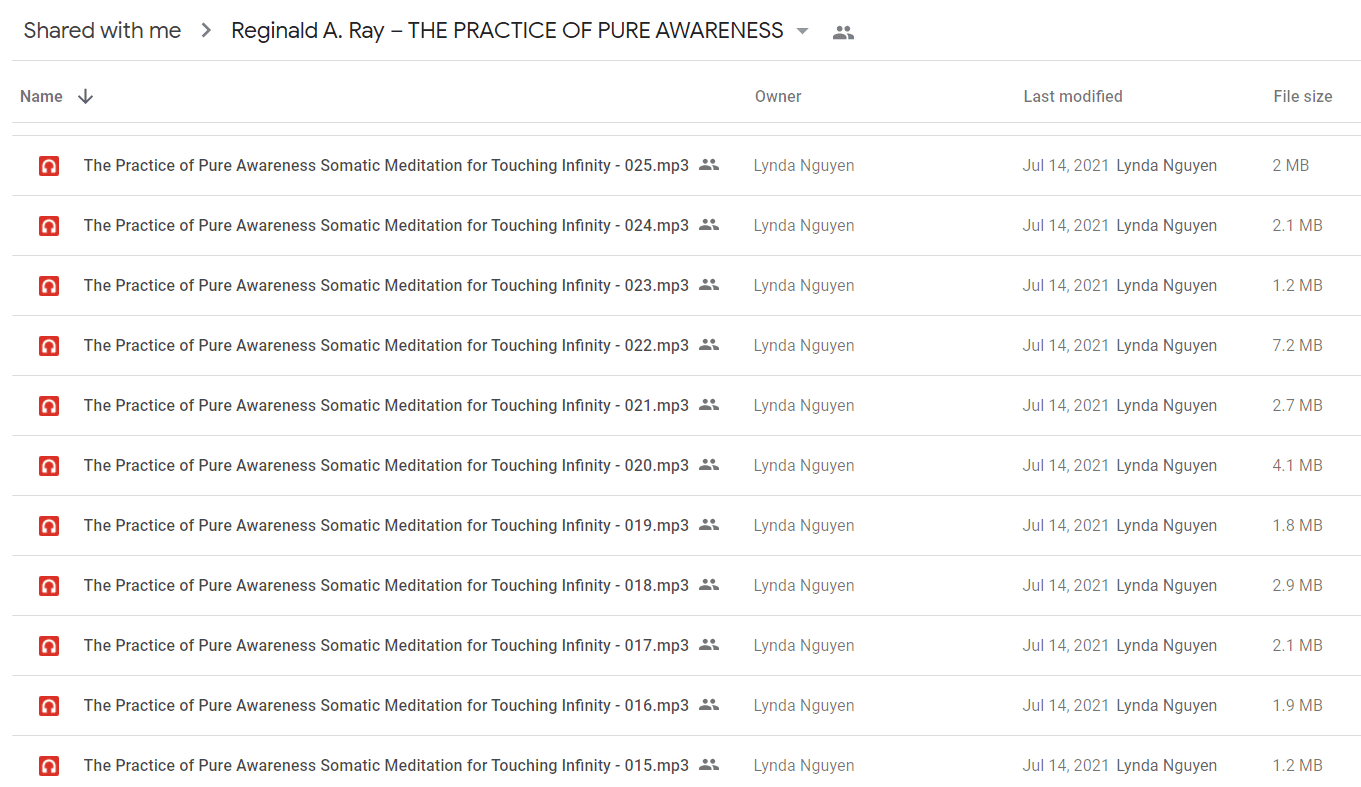Click the Jul 14, 2021 date for 016.mp3
Image resolution: width=1361 pixels, height=787 pixels.
tap(1066, 706)
